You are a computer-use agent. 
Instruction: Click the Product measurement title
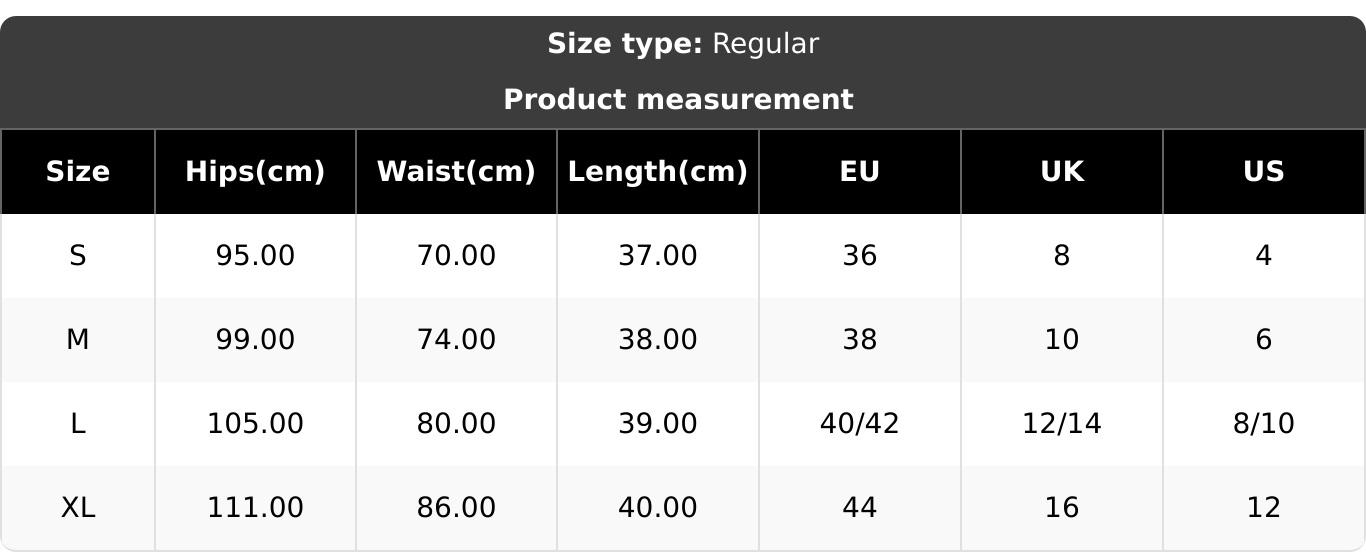678,100
